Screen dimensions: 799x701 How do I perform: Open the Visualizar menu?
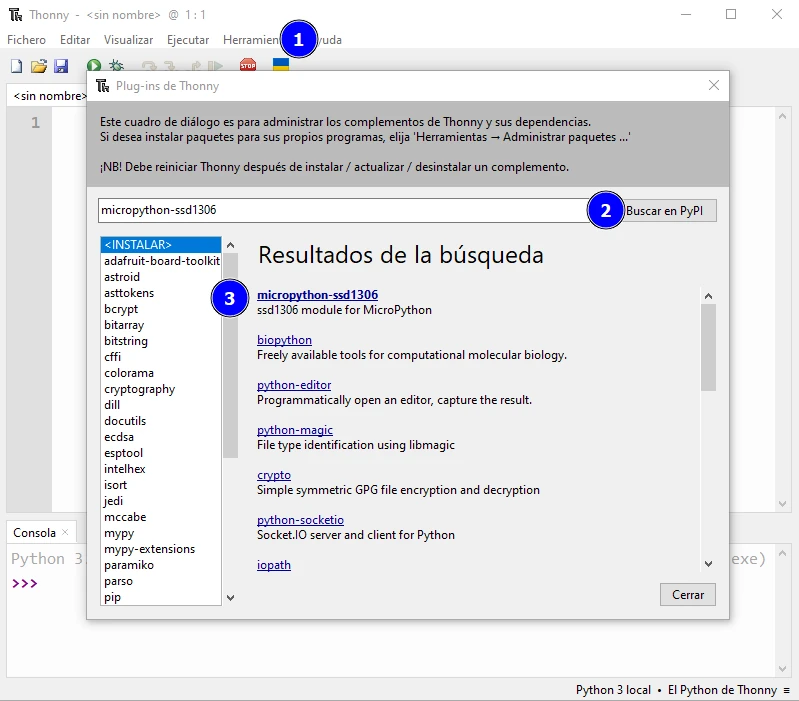pos(128,40)
